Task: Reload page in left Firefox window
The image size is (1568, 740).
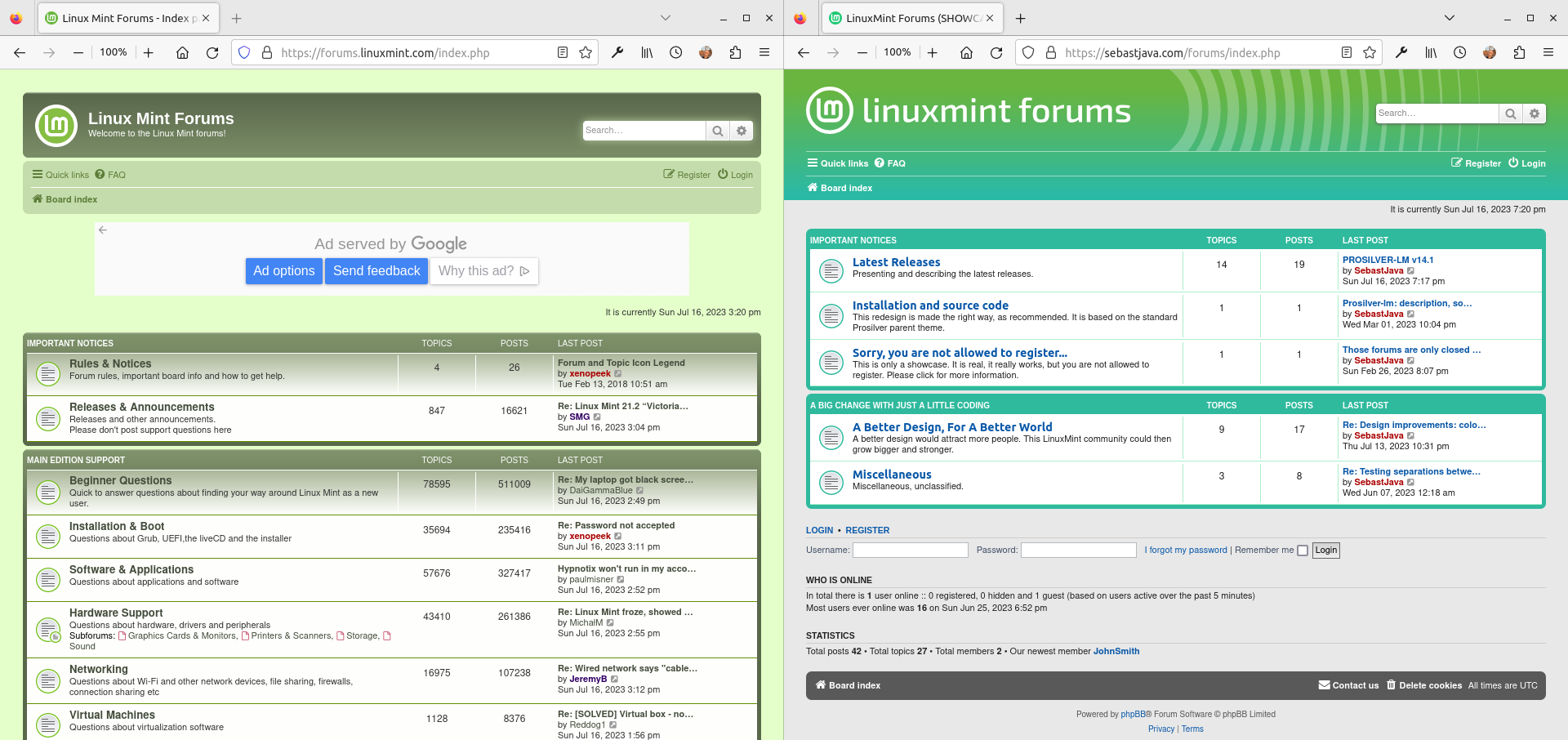Action: 212,52
